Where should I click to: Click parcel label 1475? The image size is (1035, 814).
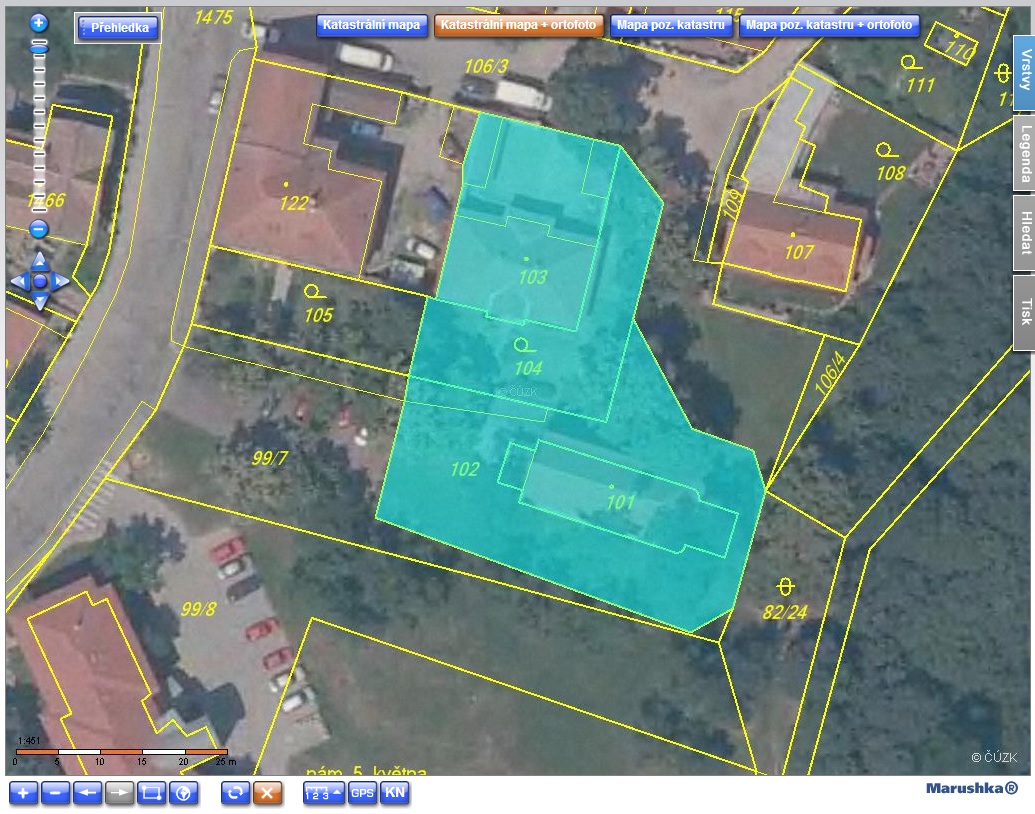[214, 17]
